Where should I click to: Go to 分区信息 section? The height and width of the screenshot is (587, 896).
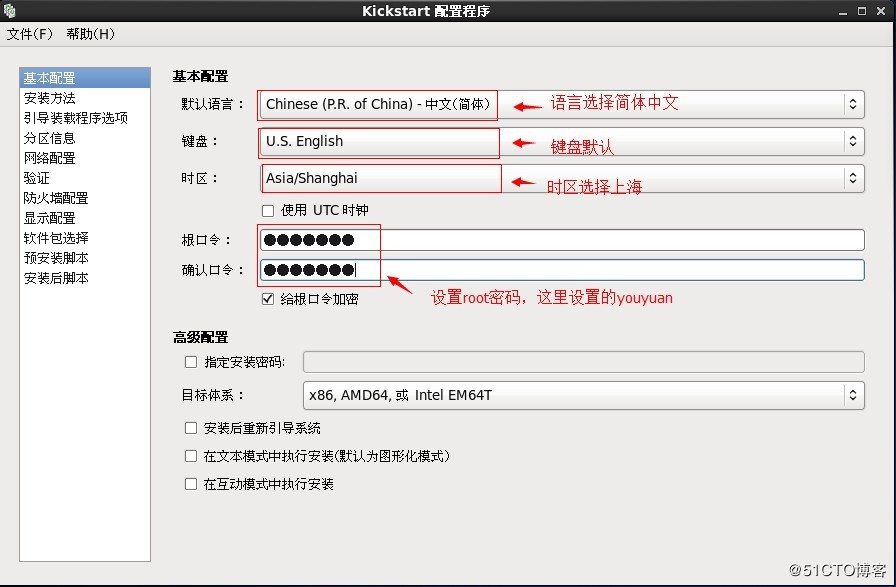[85, 138]
